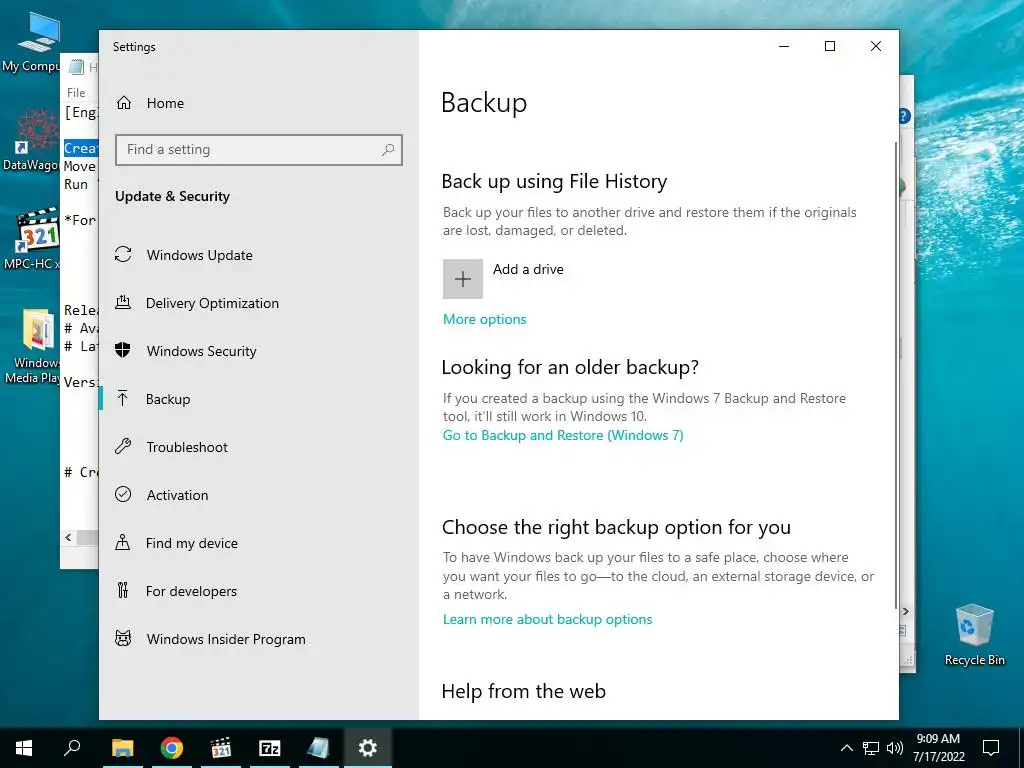The height and width of the screenshot is (768, 1024).
Task: Select the Windows Insider Program cat icon
Action: tap(123, 639)
